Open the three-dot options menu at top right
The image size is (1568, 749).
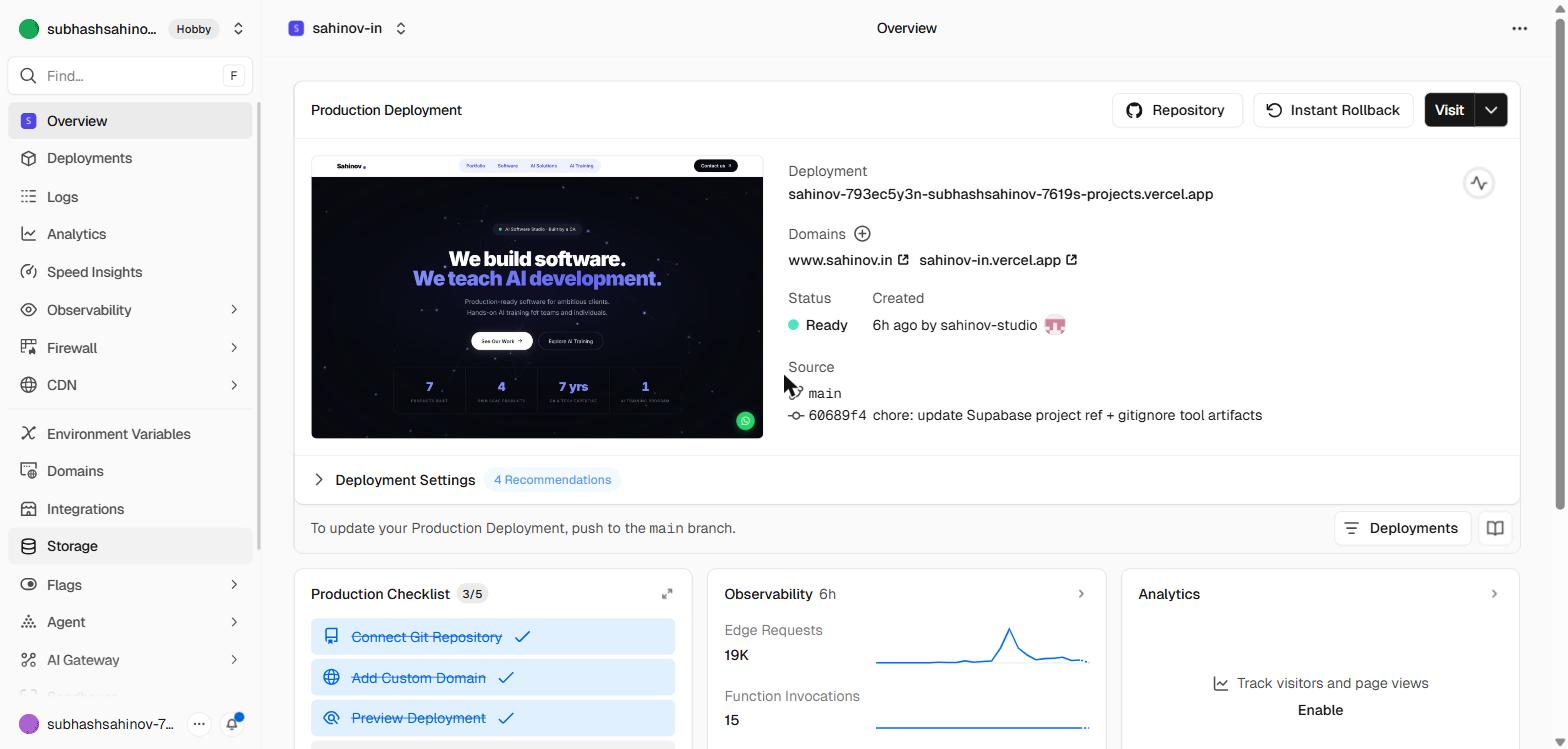coord(1519,28)
